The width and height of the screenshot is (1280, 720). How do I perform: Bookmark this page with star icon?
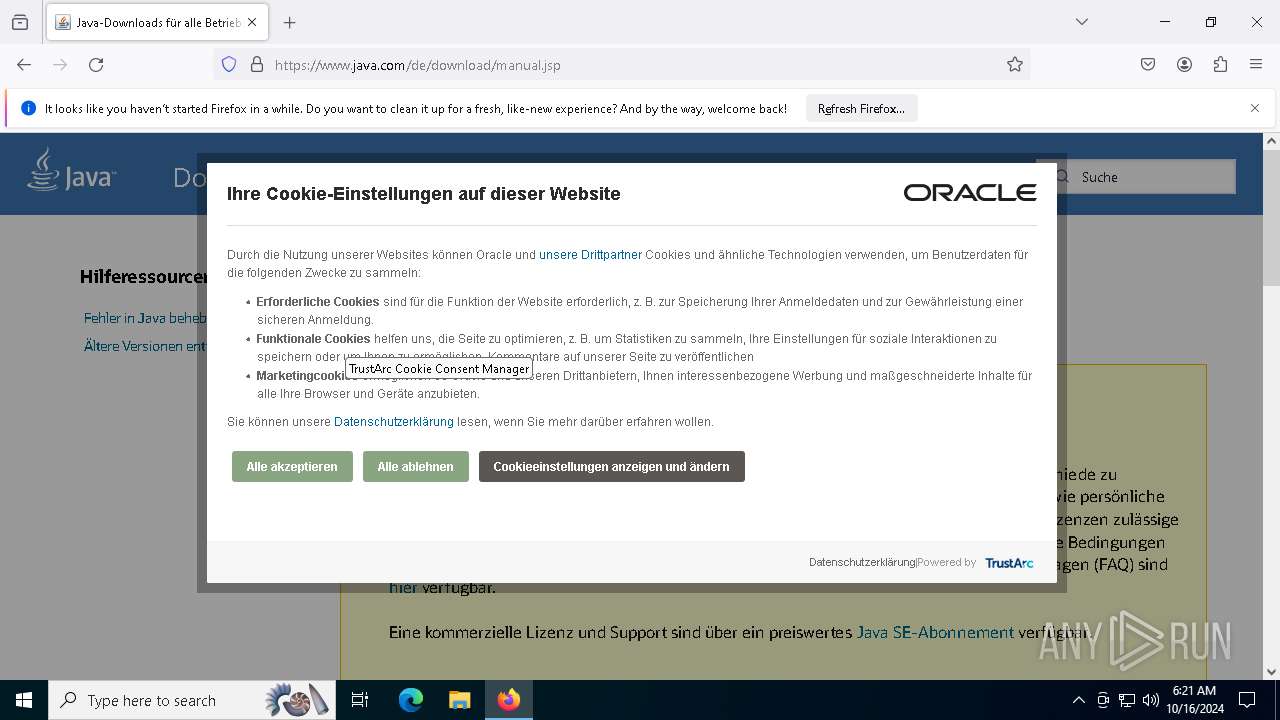click(x=1015, y=65)
